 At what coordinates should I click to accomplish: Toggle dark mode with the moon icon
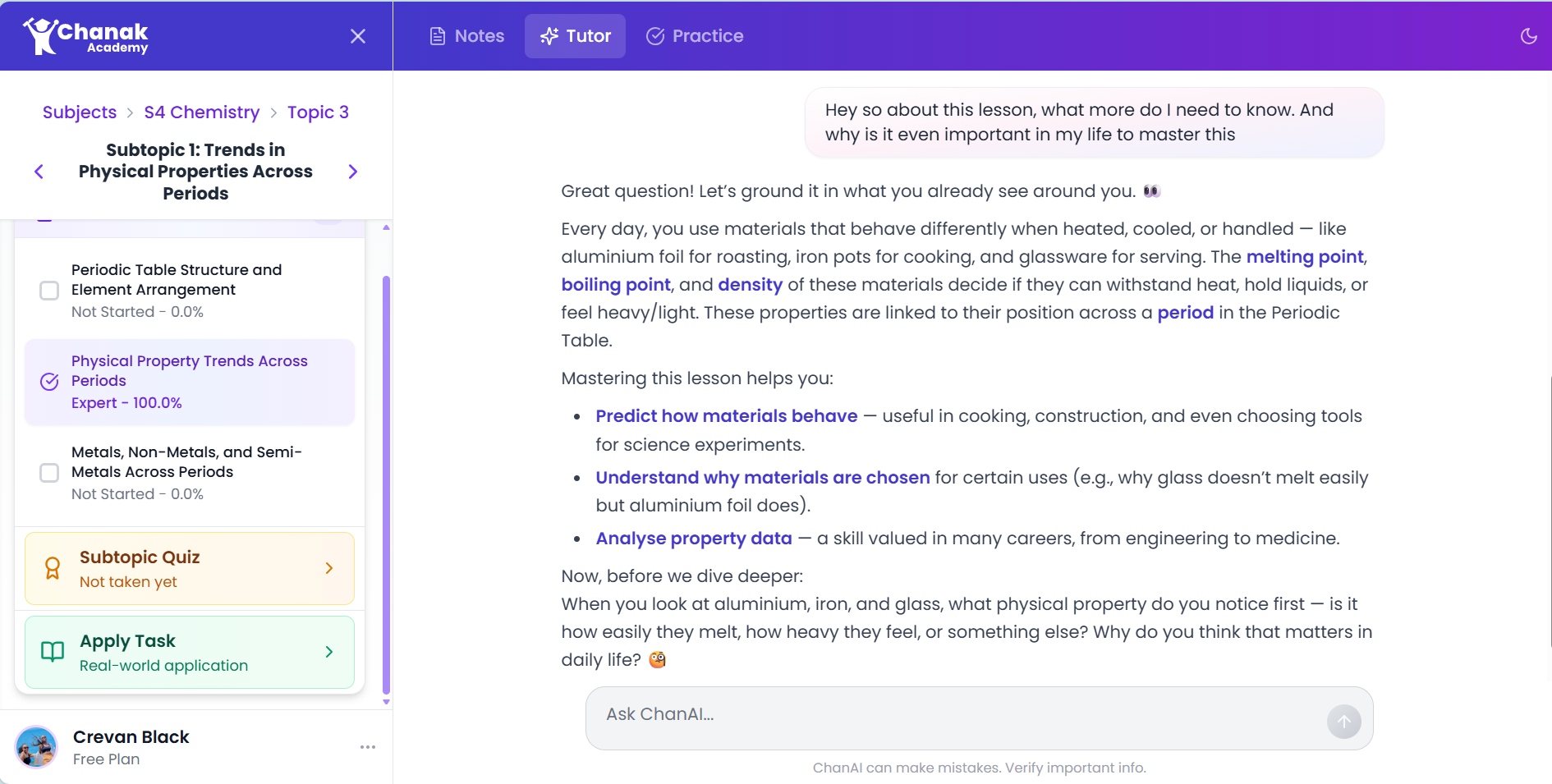click(x=1528, y=36)
